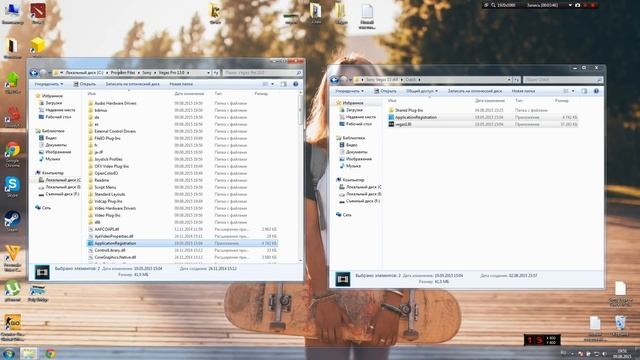The image size is (640, 360).
Task: Create Новая папка in the Crack window
Action: coord(523,91)
